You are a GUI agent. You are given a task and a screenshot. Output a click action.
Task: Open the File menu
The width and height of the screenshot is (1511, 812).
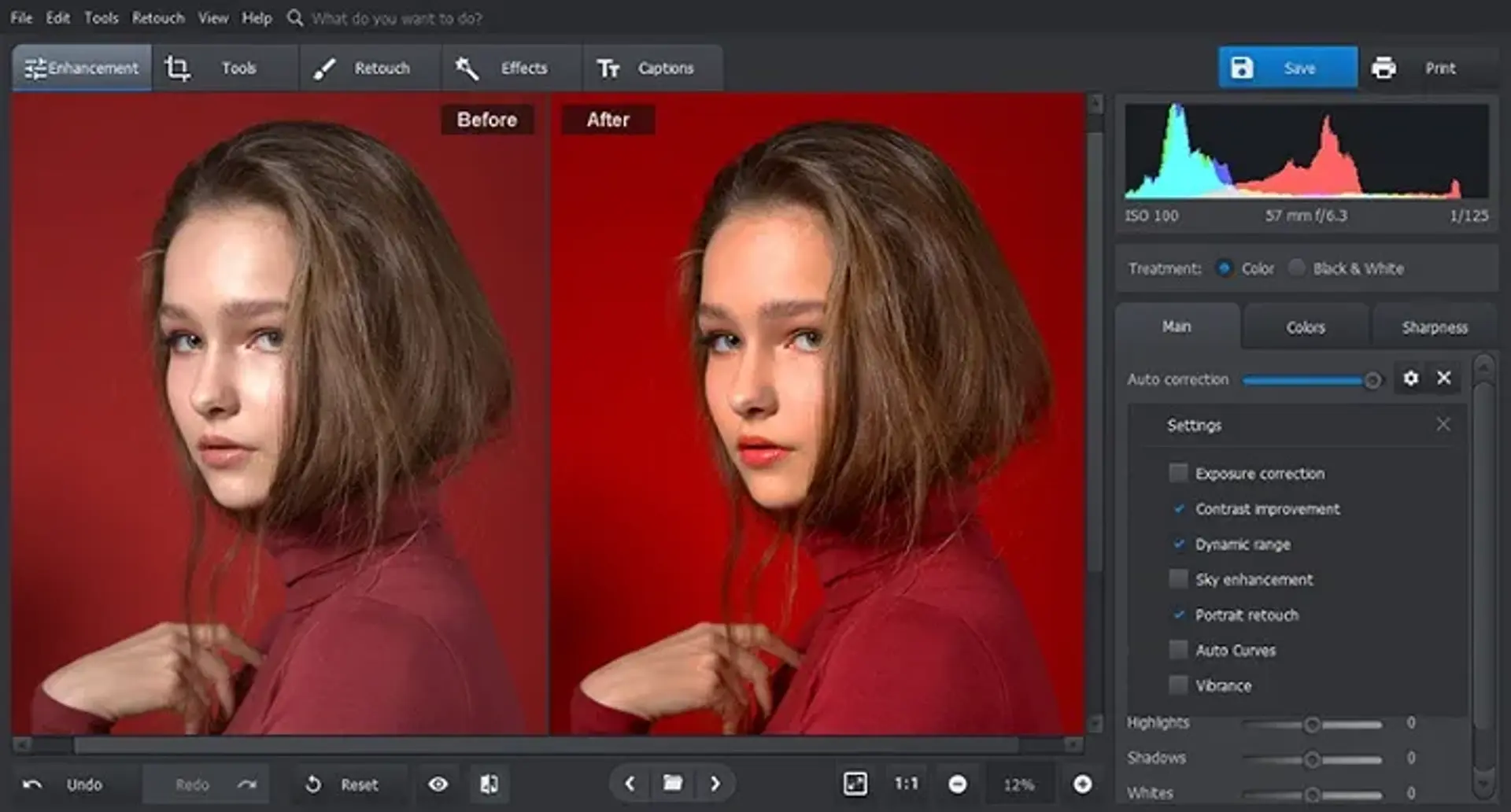21,17
